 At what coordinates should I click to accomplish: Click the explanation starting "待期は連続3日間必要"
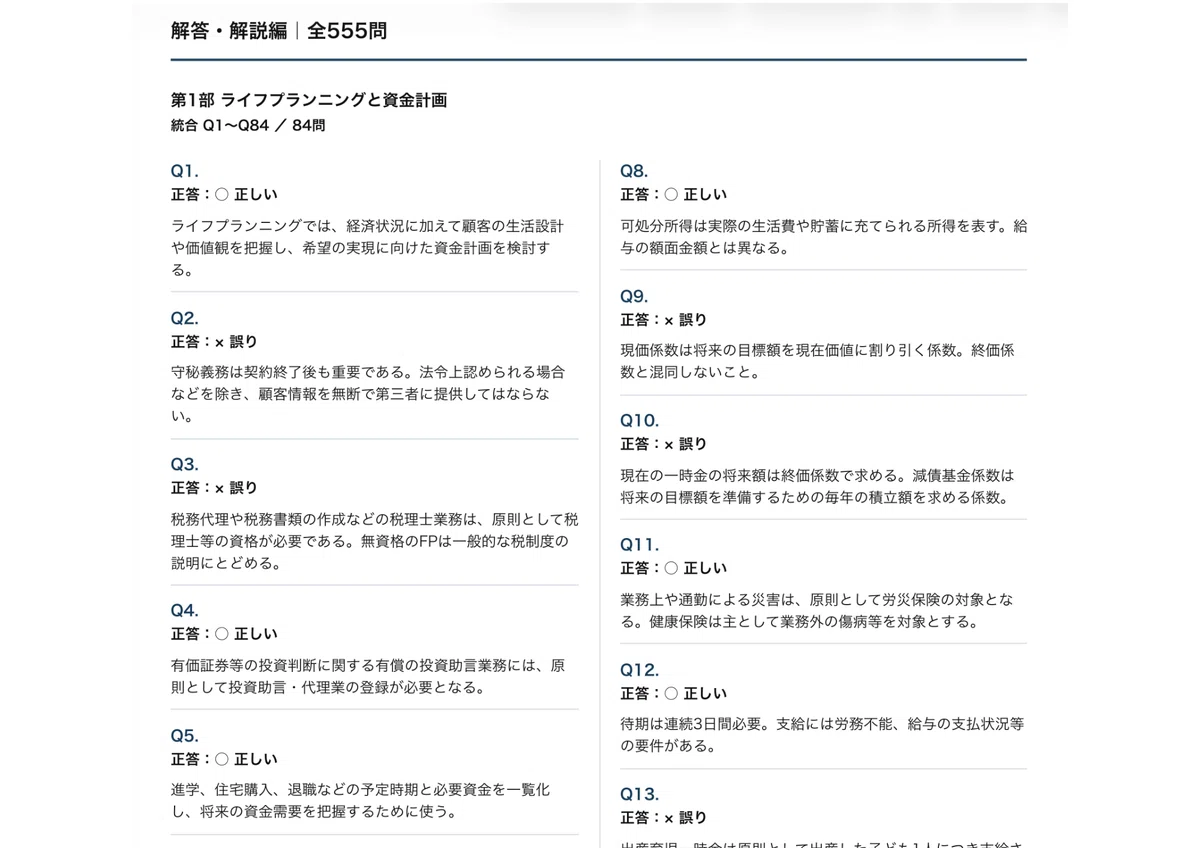click(822, 735)
